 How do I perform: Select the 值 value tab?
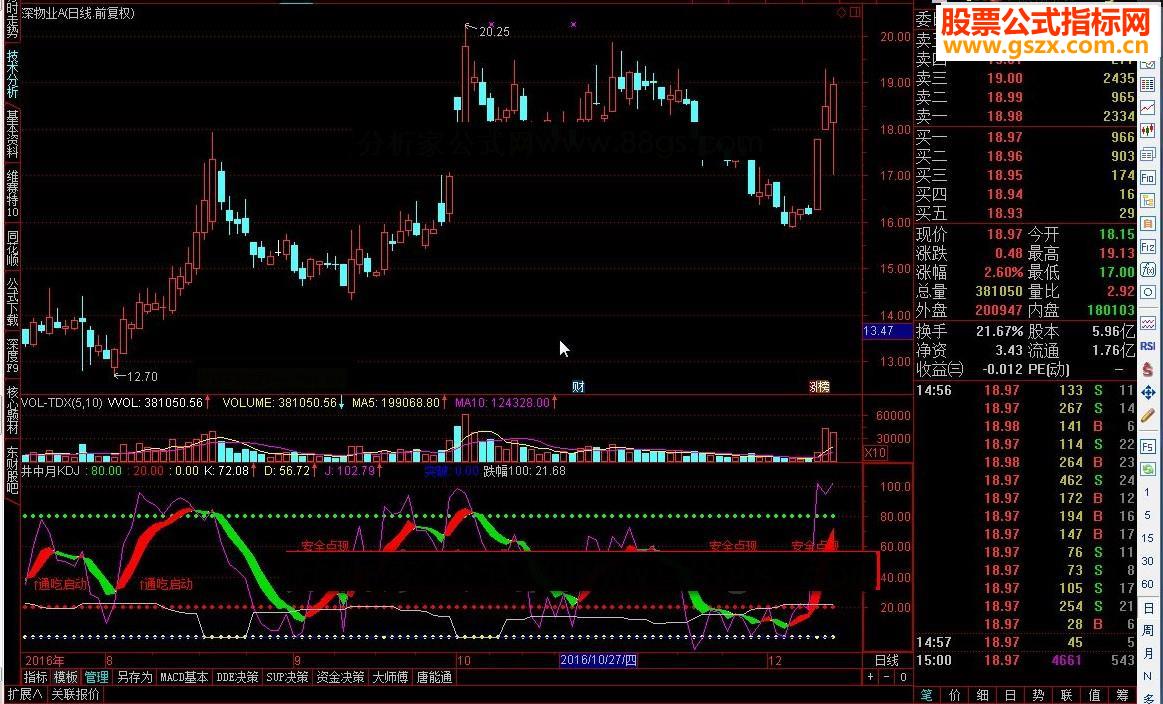click(x=1095, y=695)
